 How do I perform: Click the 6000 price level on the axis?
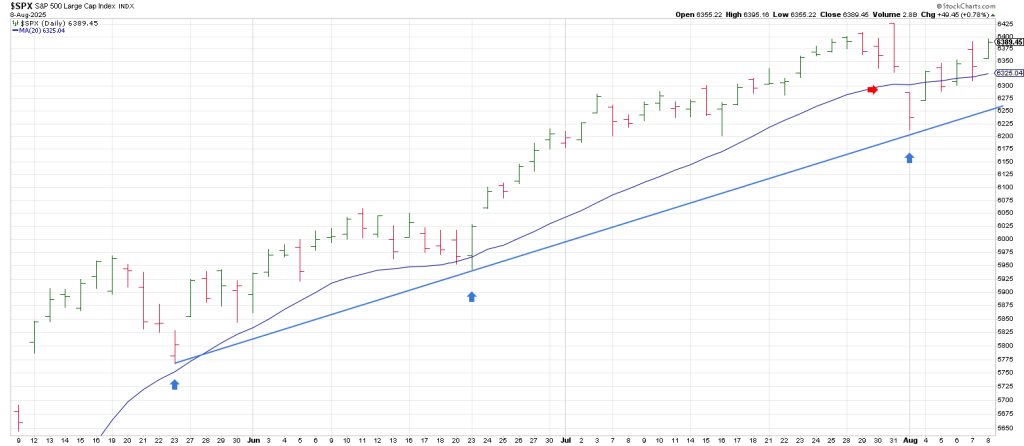(1003, 239)
